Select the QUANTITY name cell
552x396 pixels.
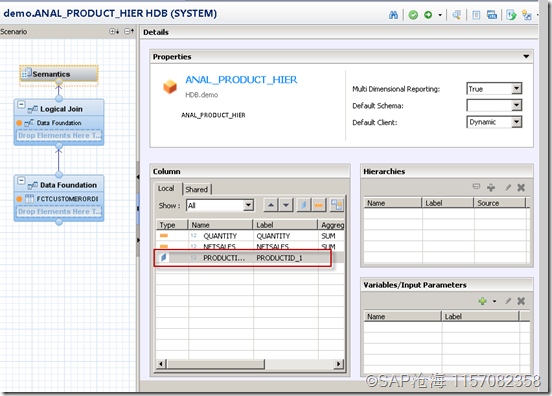coord(220,236)
